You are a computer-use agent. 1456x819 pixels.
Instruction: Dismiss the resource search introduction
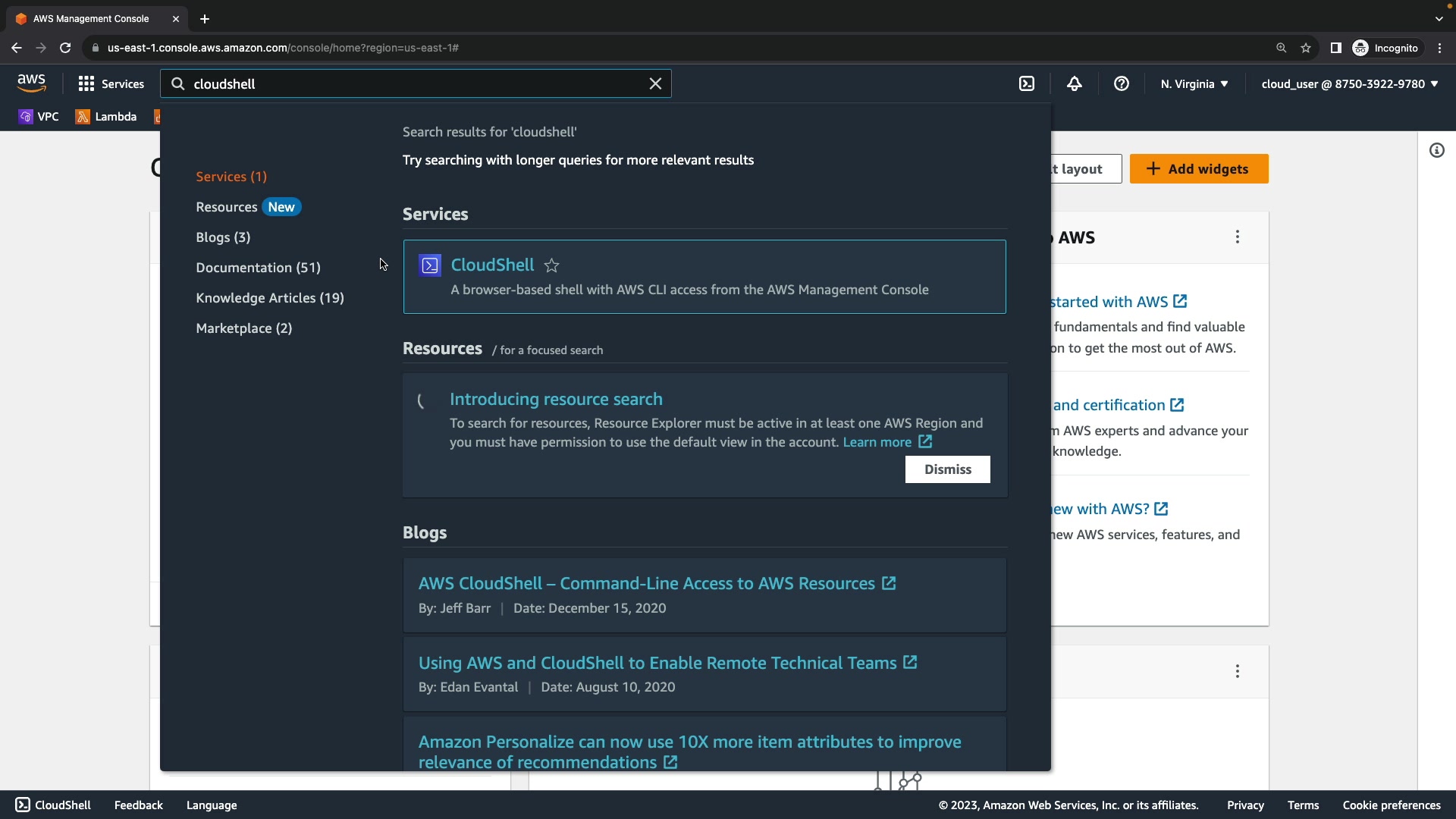(947, 469)
